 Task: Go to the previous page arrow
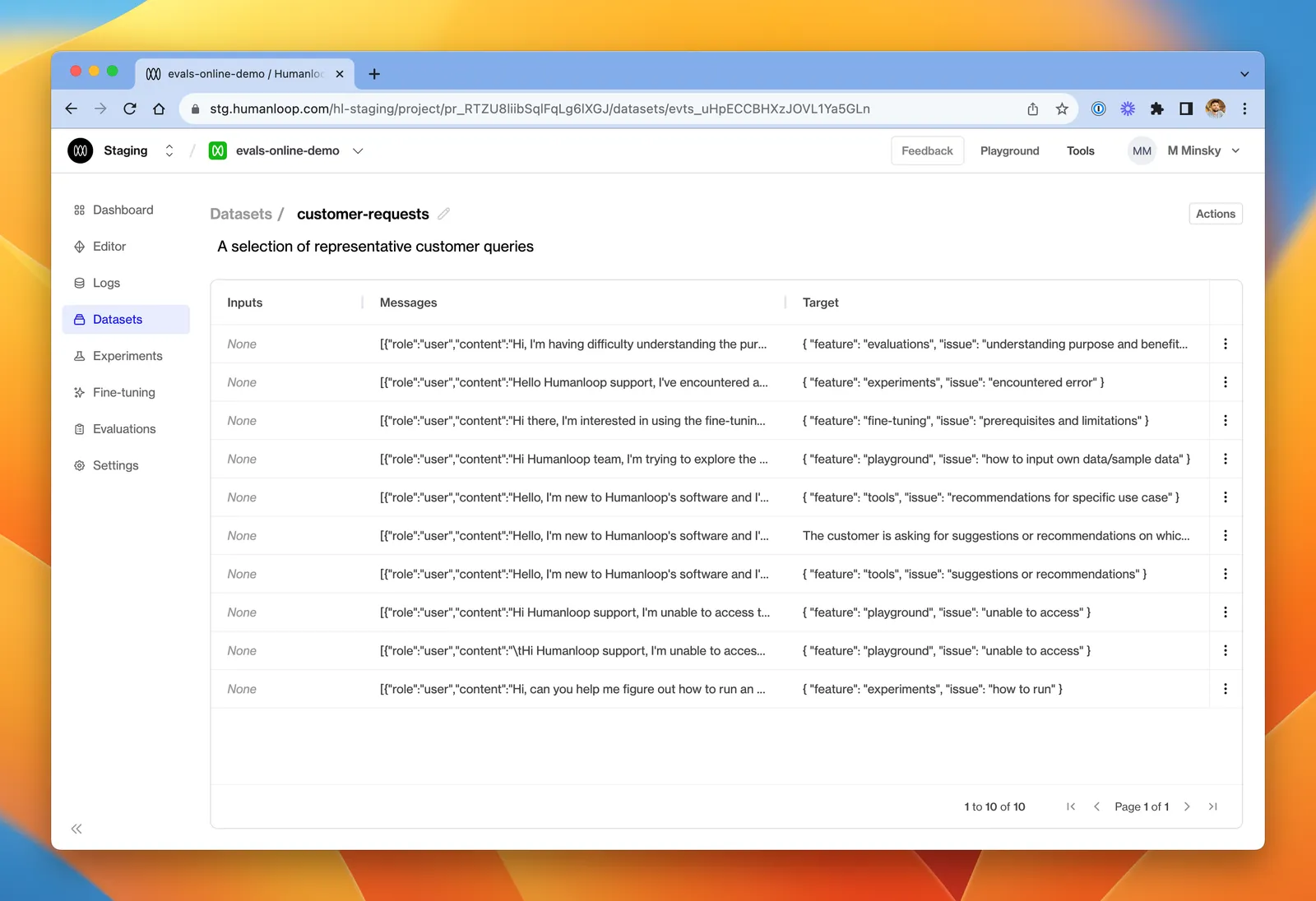1096,806
